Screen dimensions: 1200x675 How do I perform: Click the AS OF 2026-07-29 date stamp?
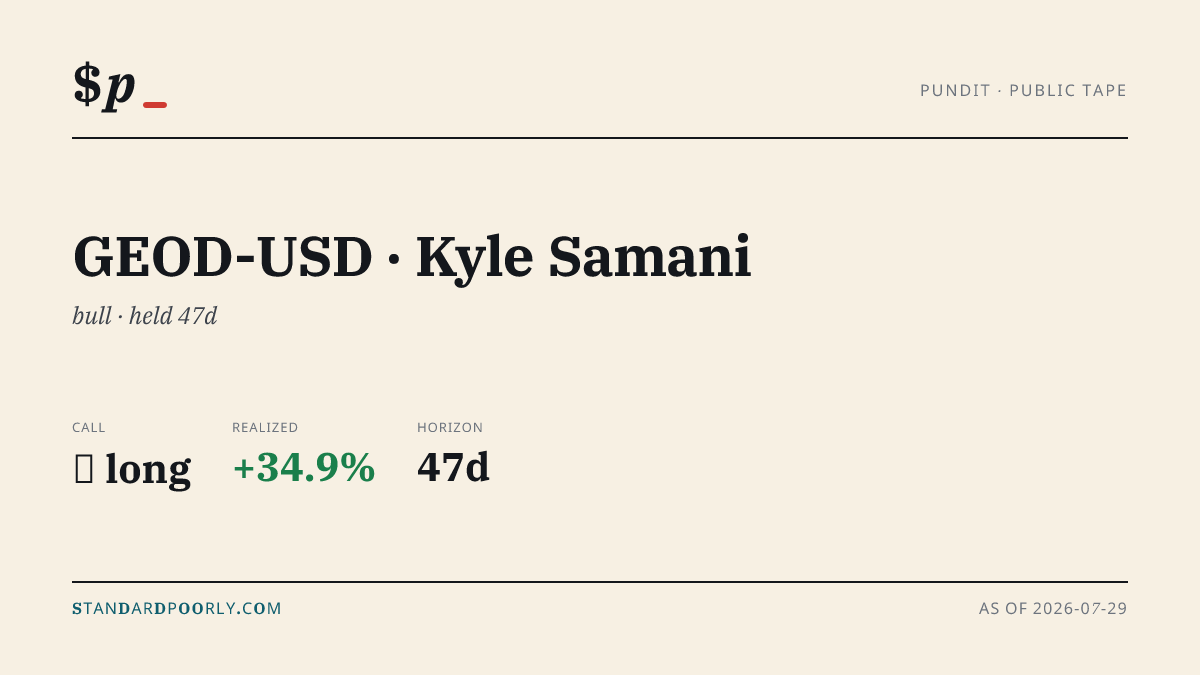click(x=1053, y=608)
